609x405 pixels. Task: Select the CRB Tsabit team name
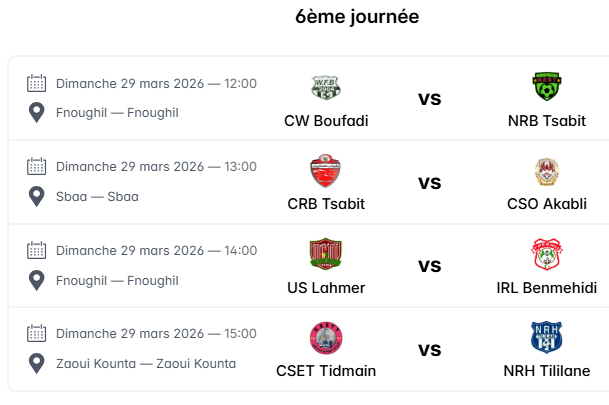pyautogui.click(x=326, y=204)
